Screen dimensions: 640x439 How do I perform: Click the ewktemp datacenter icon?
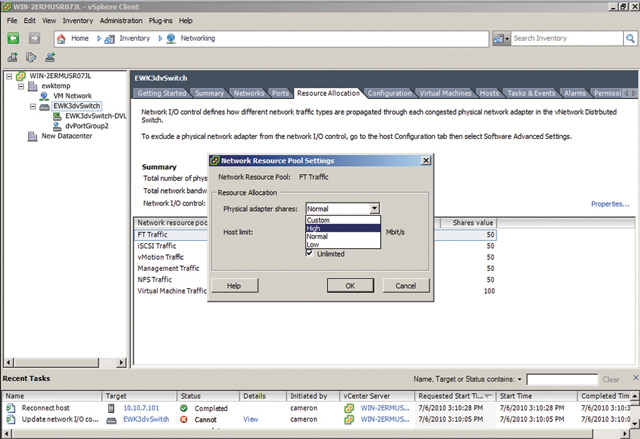(x=33, y=86)
